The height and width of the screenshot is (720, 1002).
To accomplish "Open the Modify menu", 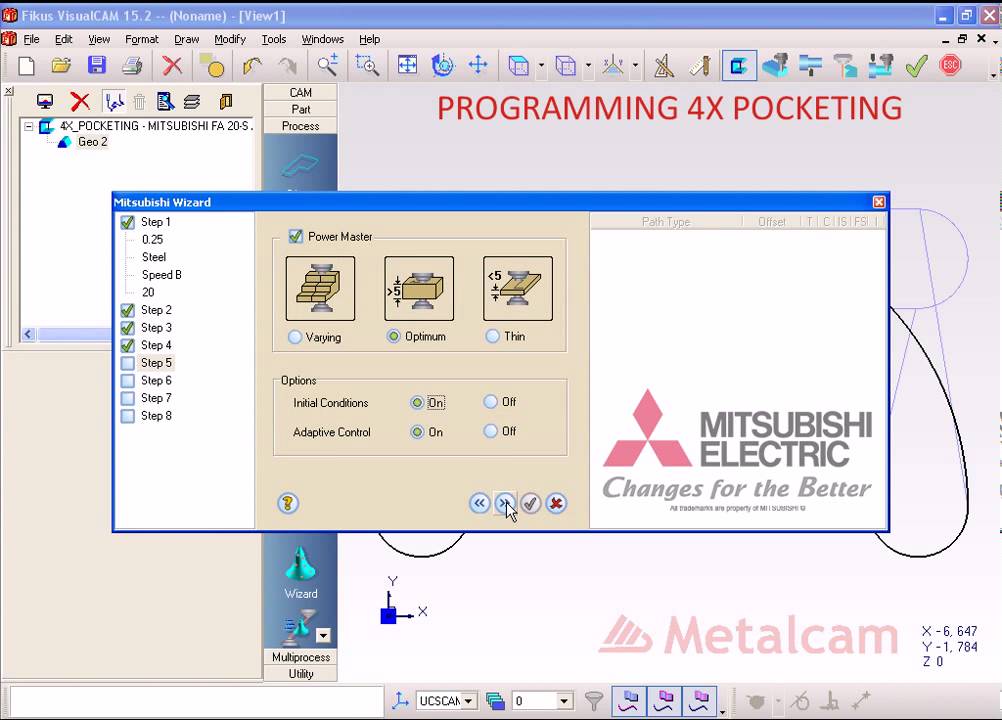I will click(230, 39).
